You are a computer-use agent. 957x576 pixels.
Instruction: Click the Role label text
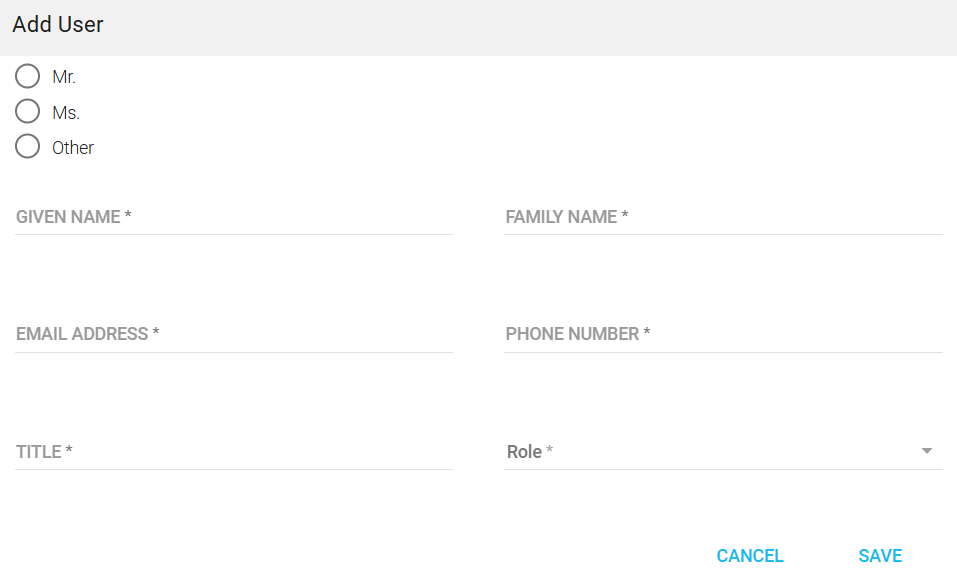coord(524,452)
